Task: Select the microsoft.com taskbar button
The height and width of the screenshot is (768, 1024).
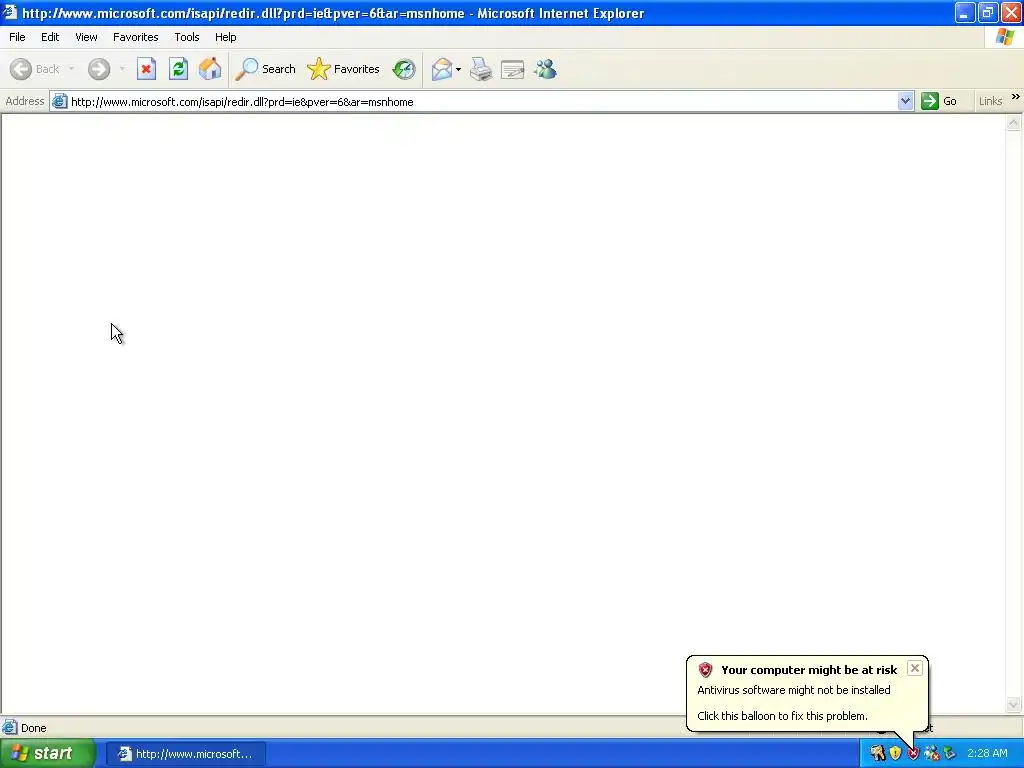Action: (x=186, y=754)
